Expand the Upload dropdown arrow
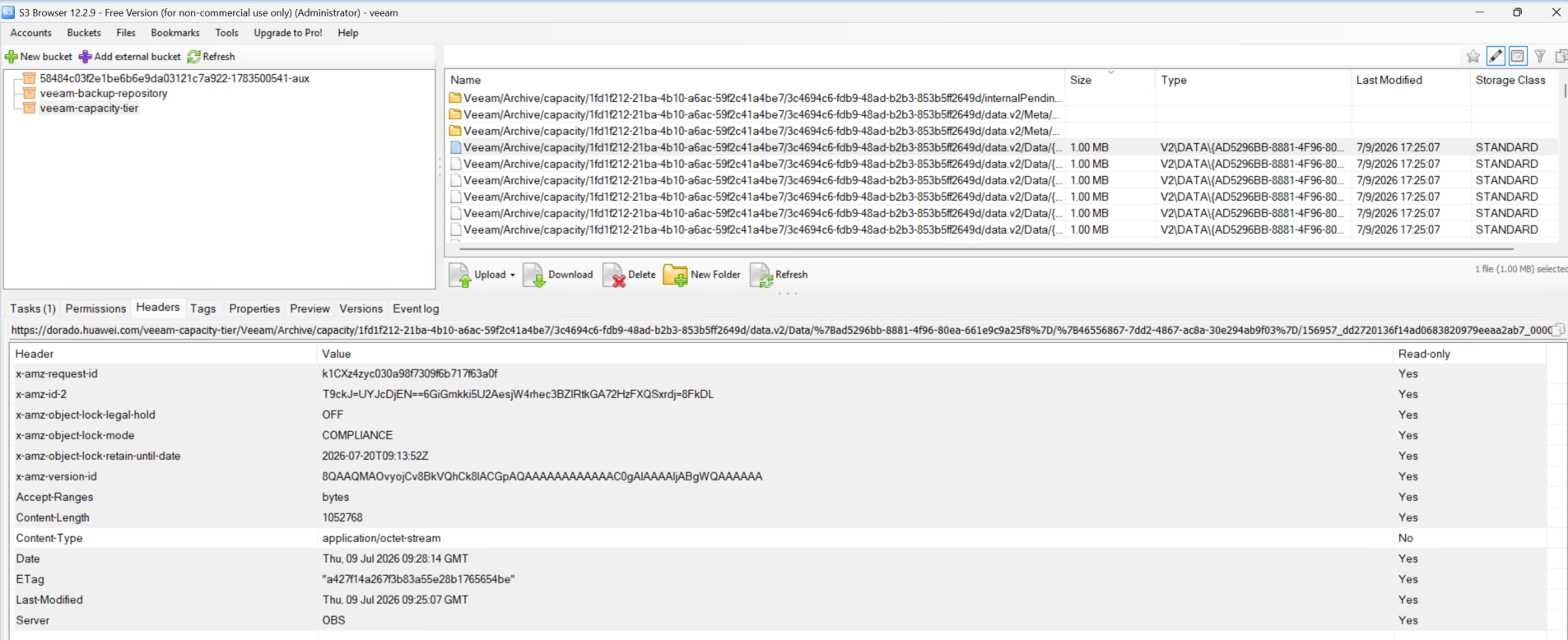This screenshot has width=1568, height=640. [x=512, y=275]
